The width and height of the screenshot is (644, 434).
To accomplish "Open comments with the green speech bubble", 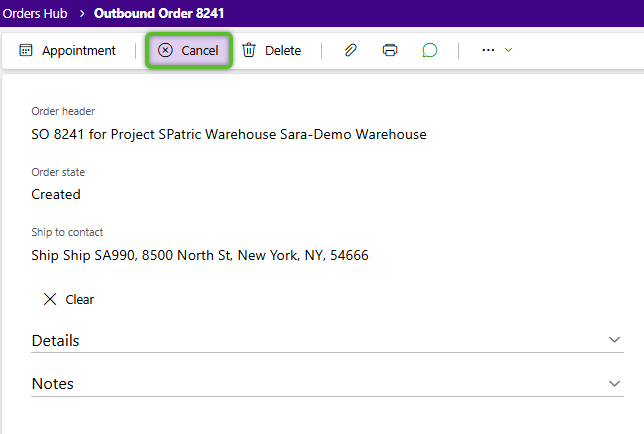I will click(430, 51).
